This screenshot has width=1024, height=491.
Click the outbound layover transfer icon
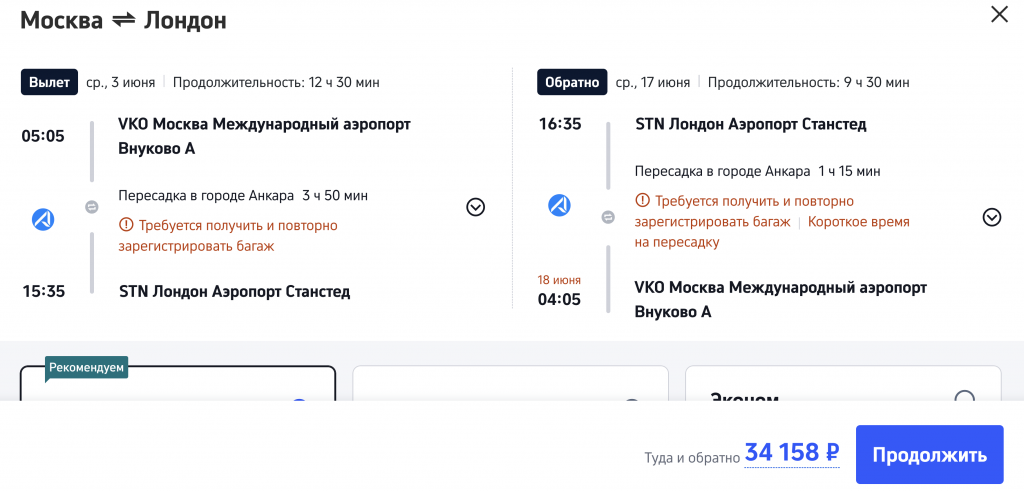coord(91,207)
